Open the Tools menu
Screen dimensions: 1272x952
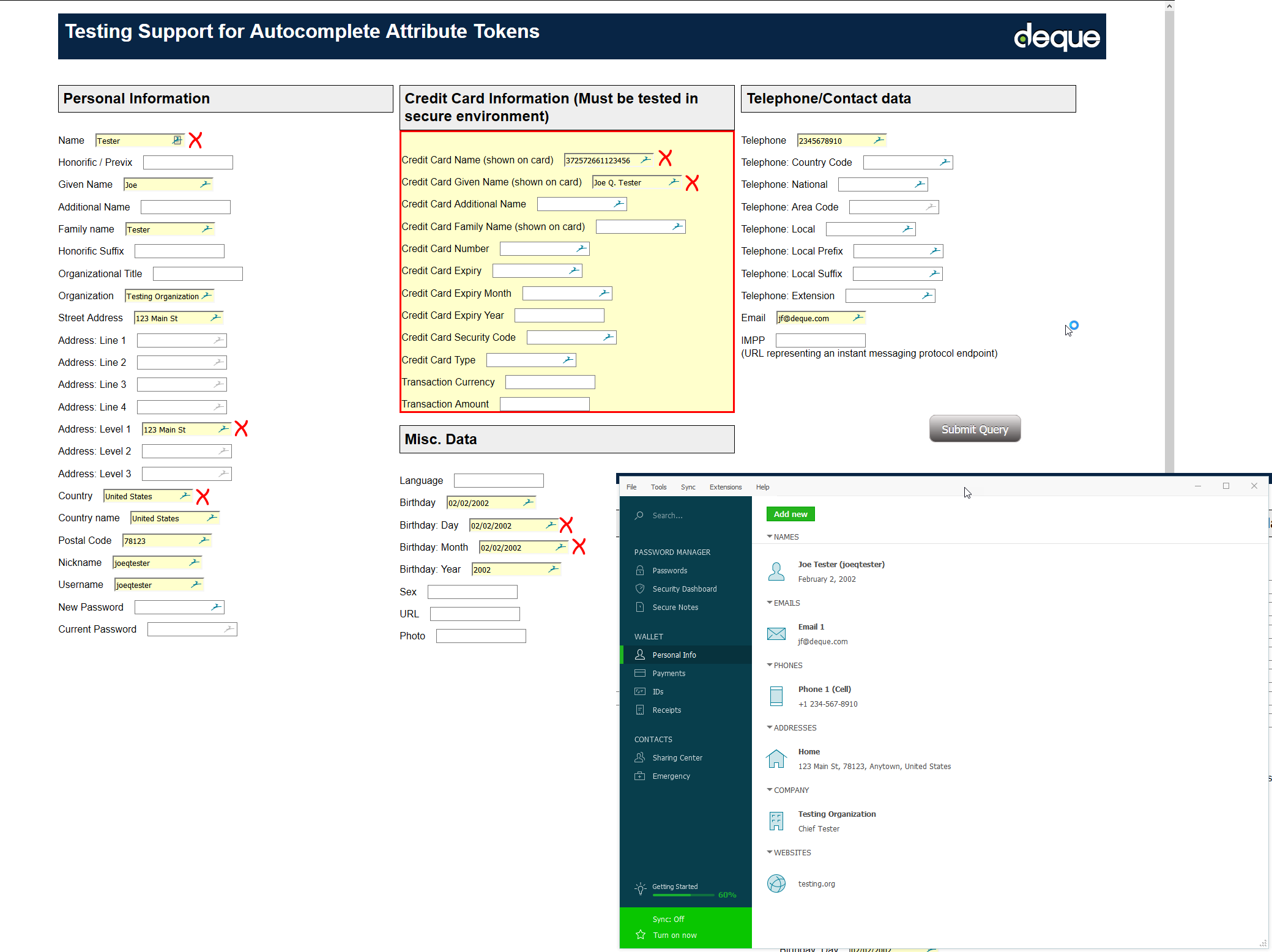coord(658,487)
